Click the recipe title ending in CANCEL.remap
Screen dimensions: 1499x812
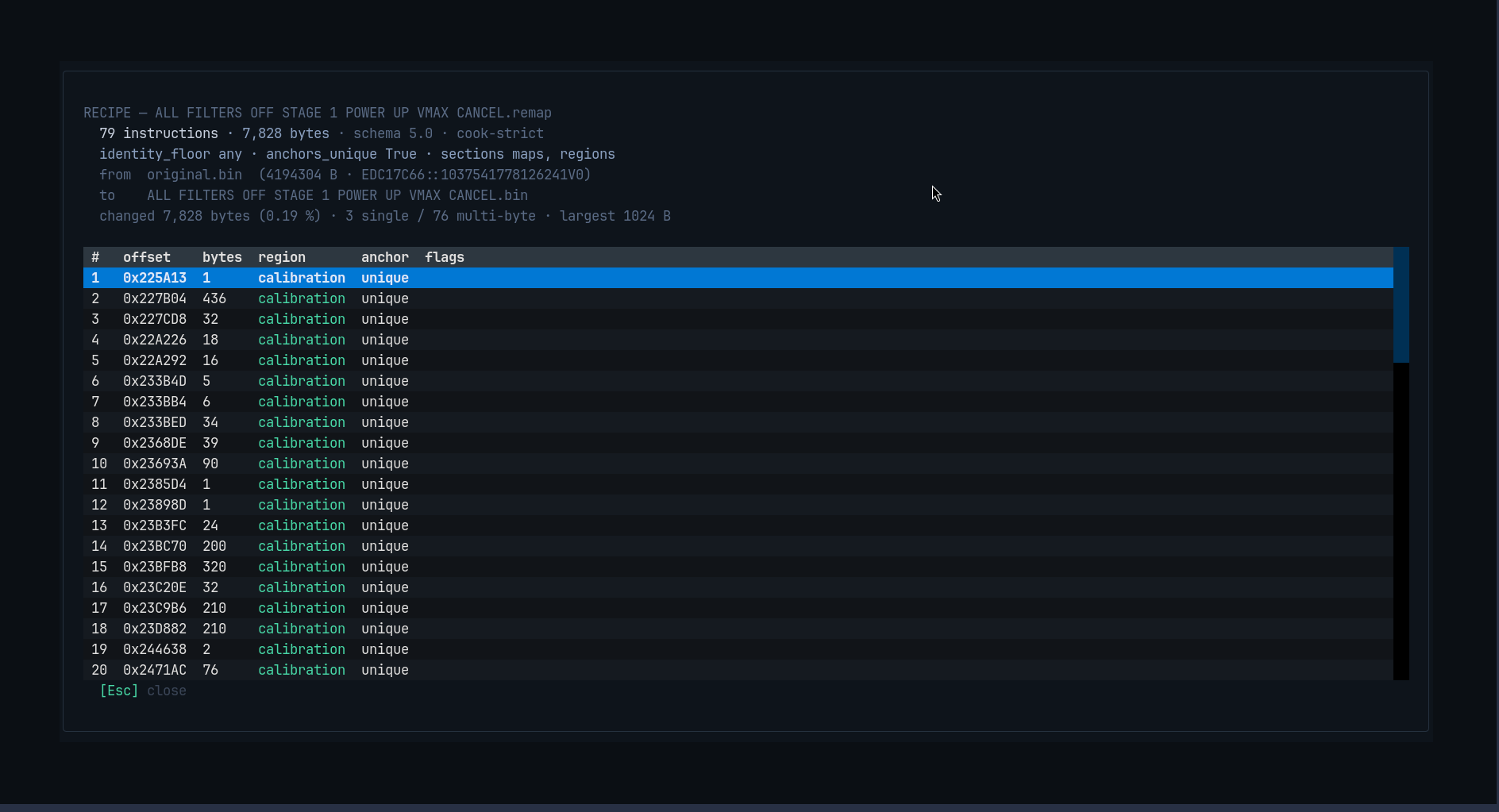318,113
